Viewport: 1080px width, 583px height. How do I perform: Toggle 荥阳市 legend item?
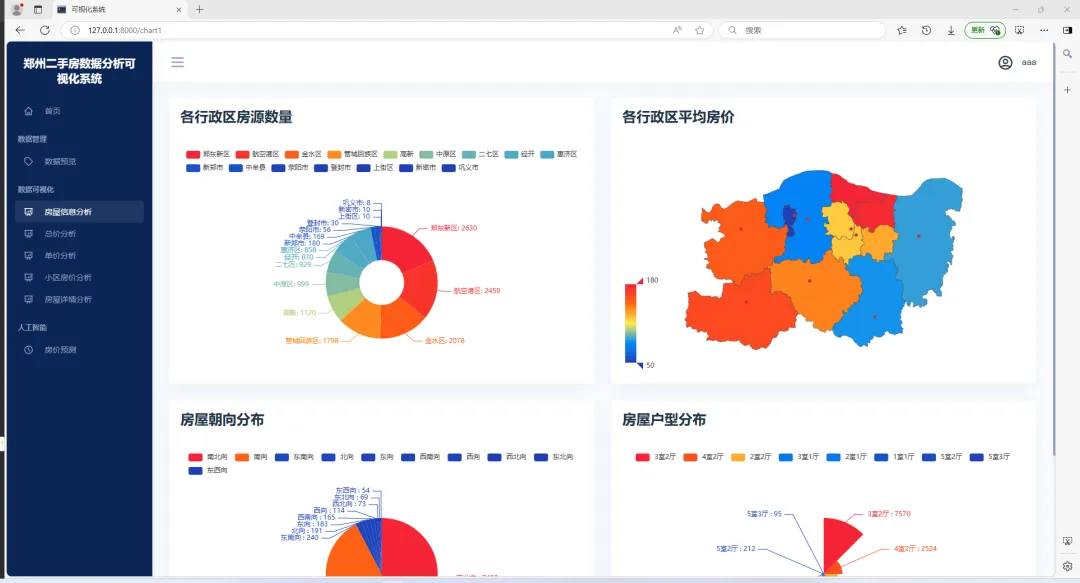click(290, 167)
